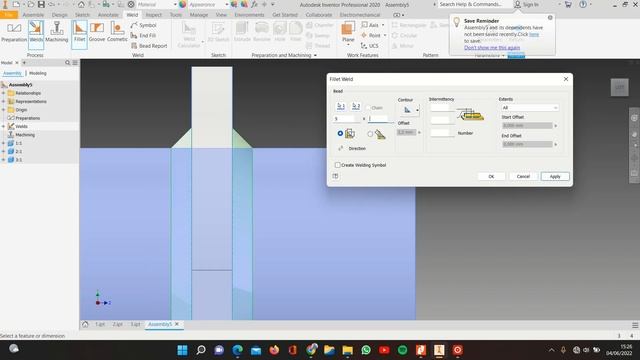This screenshot has height=360, width=640.
Task: Click the Plane work feature tool
Action: [x=348, y=32]
